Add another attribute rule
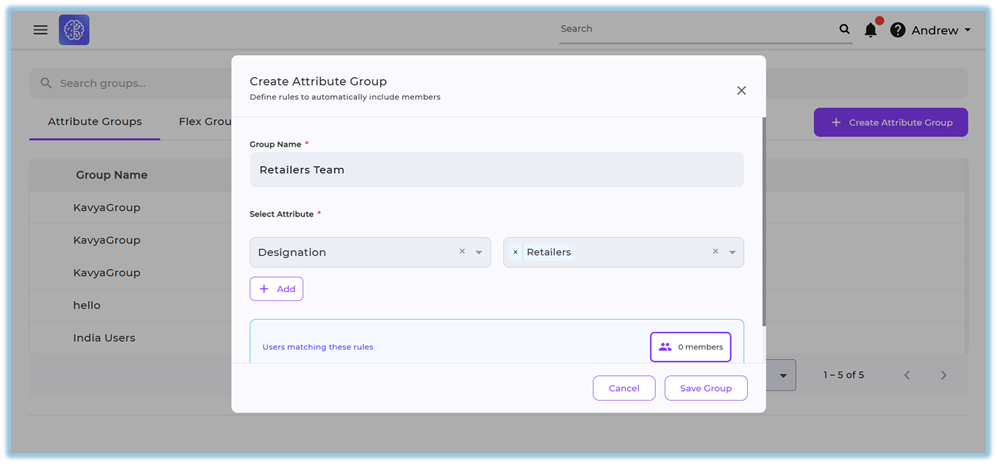This screenshot has width=997, height=464. [x=276, y=289]
